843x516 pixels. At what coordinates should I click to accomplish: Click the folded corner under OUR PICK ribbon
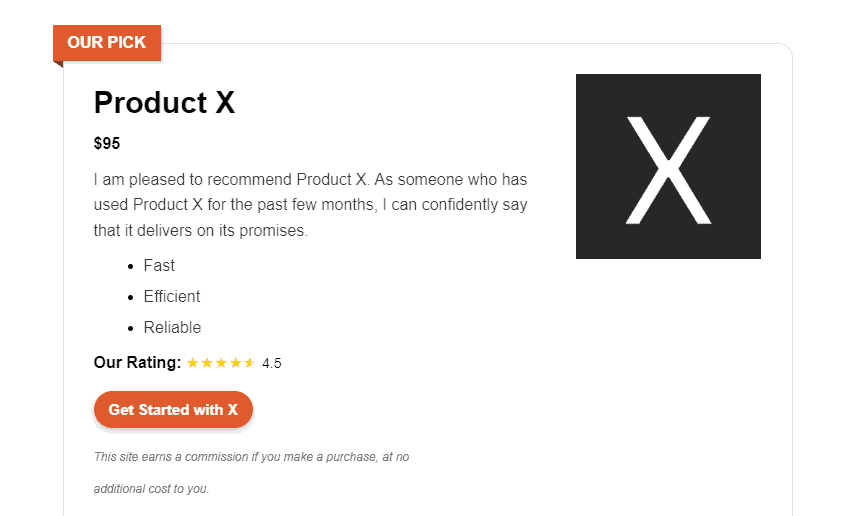(x=58, y=64)
